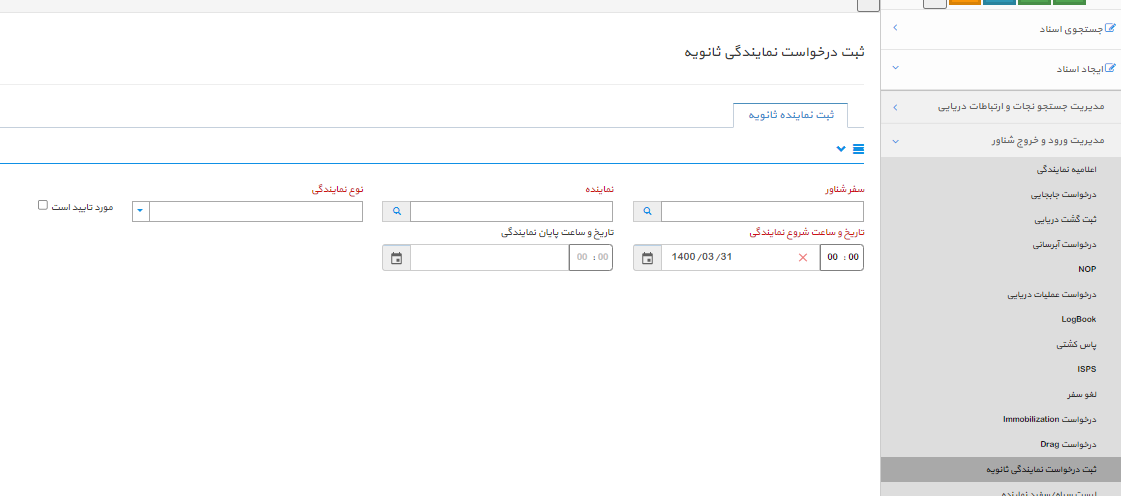1121x496 pixels.
Task: Click the 1400/03/31 start date value
Action: point(702,257)
